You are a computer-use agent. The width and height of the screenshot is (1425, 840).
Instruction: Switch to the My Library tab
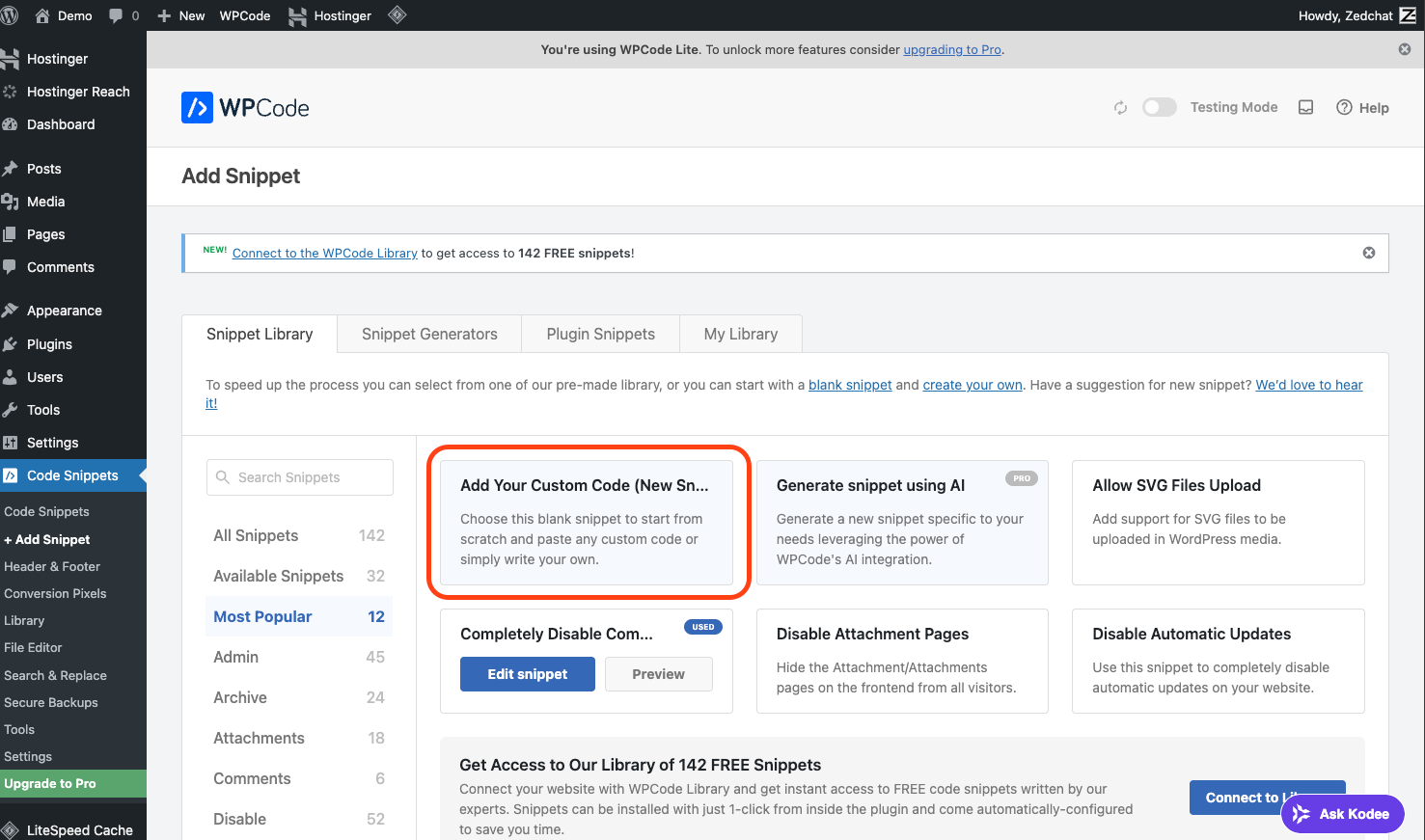click(740, 334)
